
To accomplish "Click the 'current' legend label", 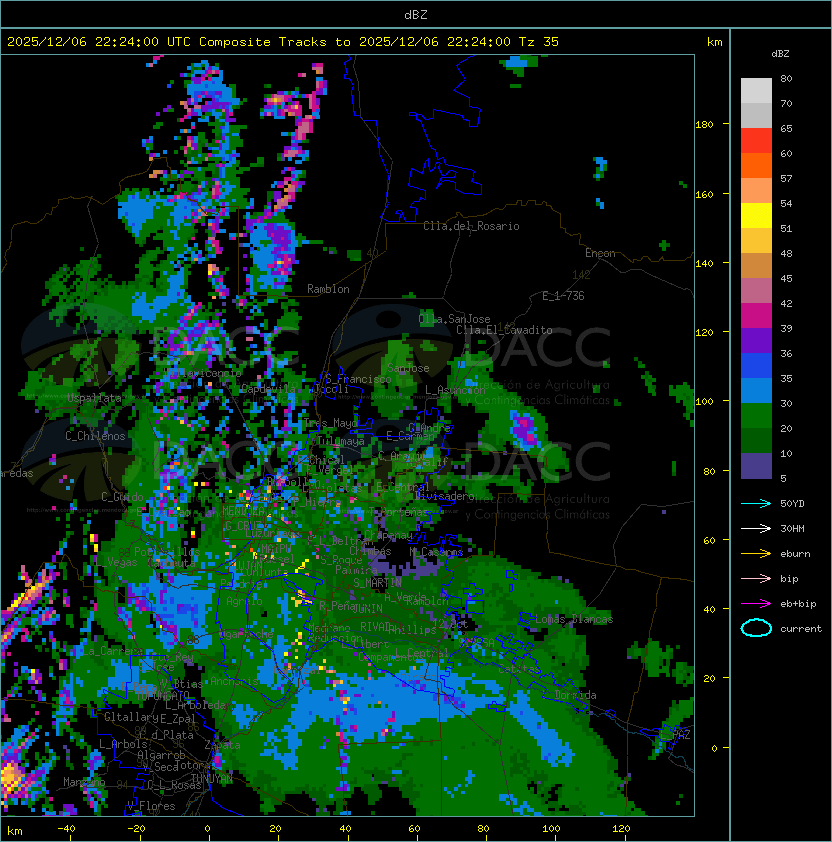I will pos(801,629).
